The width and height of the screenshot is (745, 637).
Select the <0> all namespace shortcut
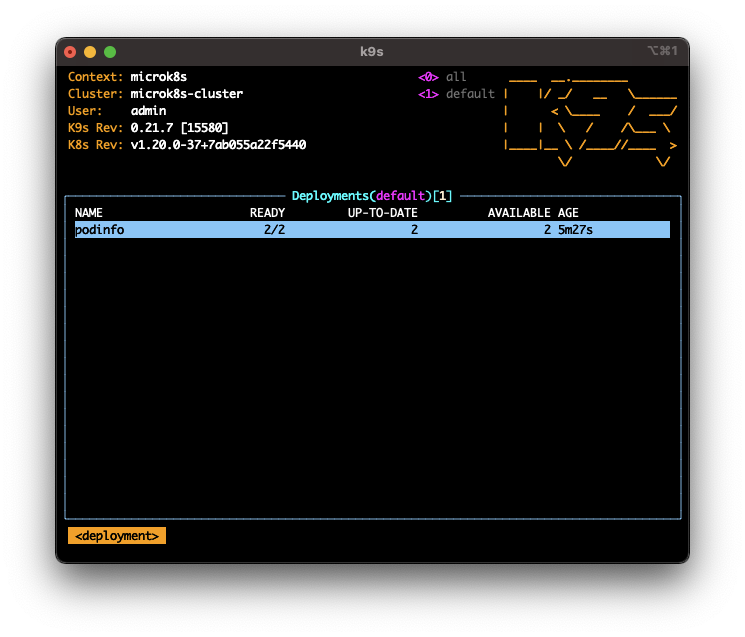point(442,77)
